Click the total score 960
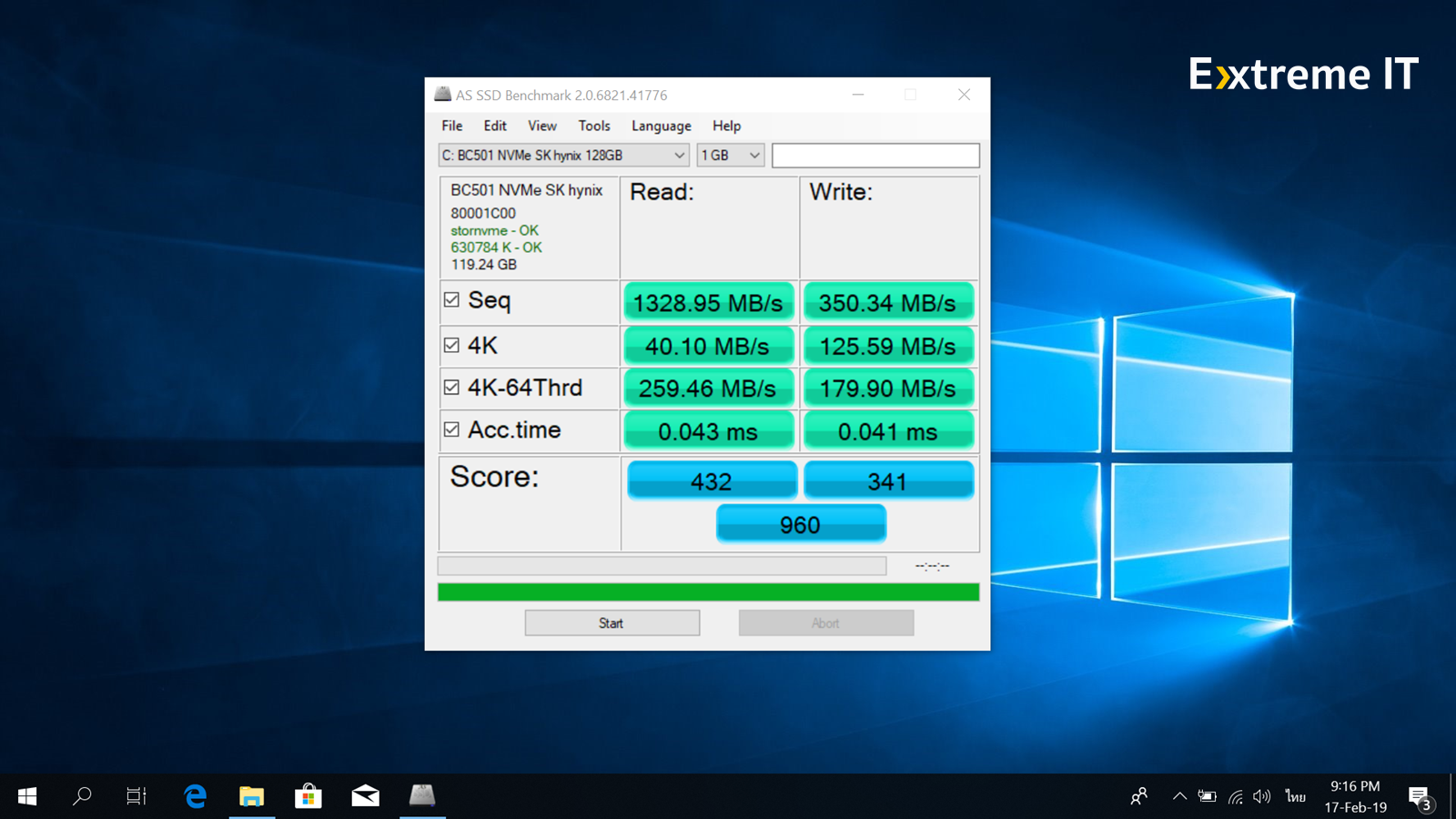 click(x=801, y=524)
